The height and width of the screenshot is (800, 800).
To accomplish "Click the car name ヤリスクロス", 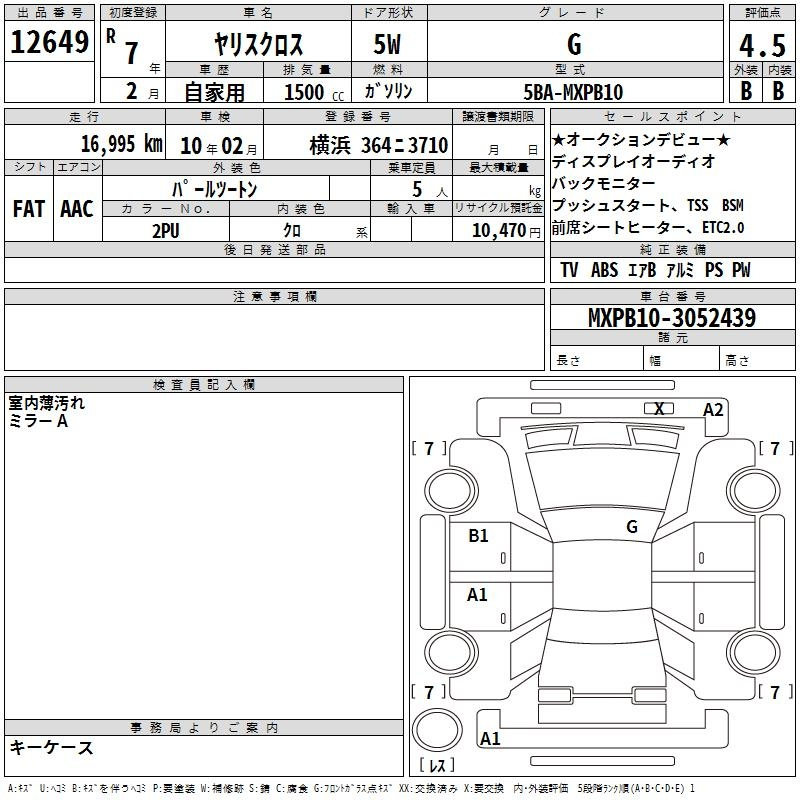I will (260, 45).
